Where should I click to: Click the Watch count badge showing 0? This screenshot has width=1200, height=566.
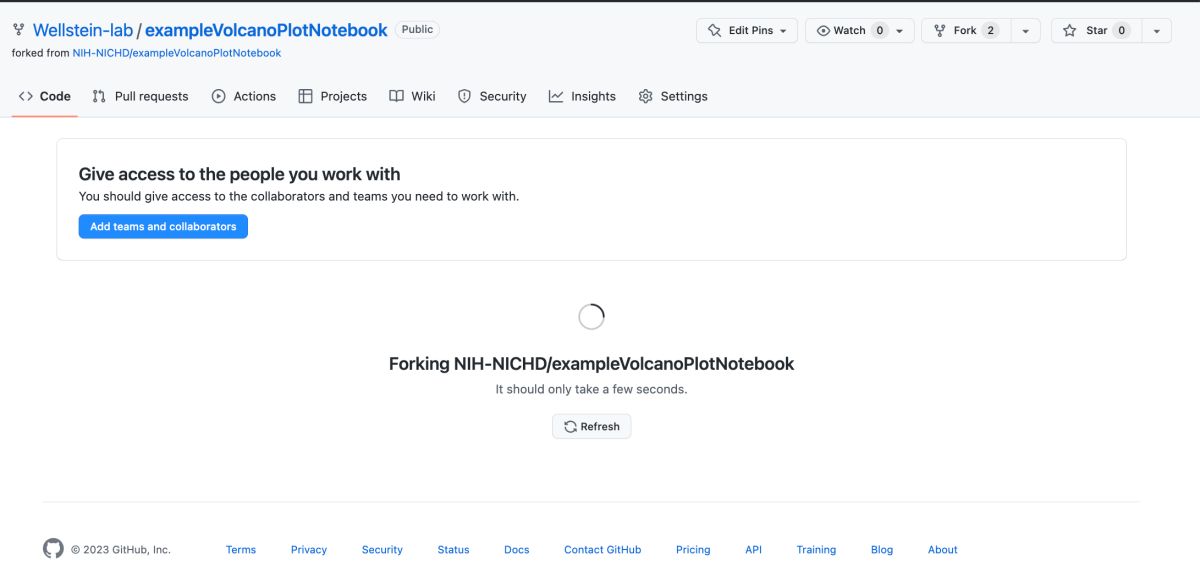click(880, 31)
